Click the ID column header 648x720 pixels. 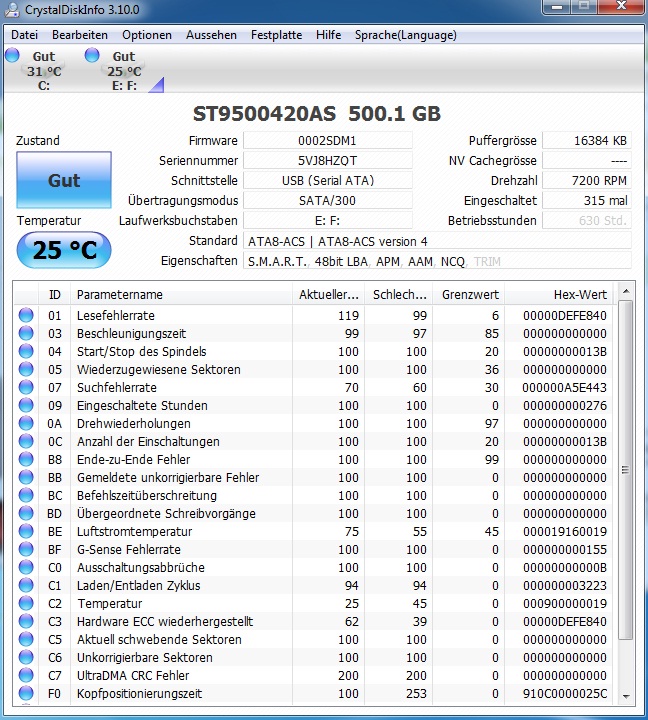click(x=54, y=294)
